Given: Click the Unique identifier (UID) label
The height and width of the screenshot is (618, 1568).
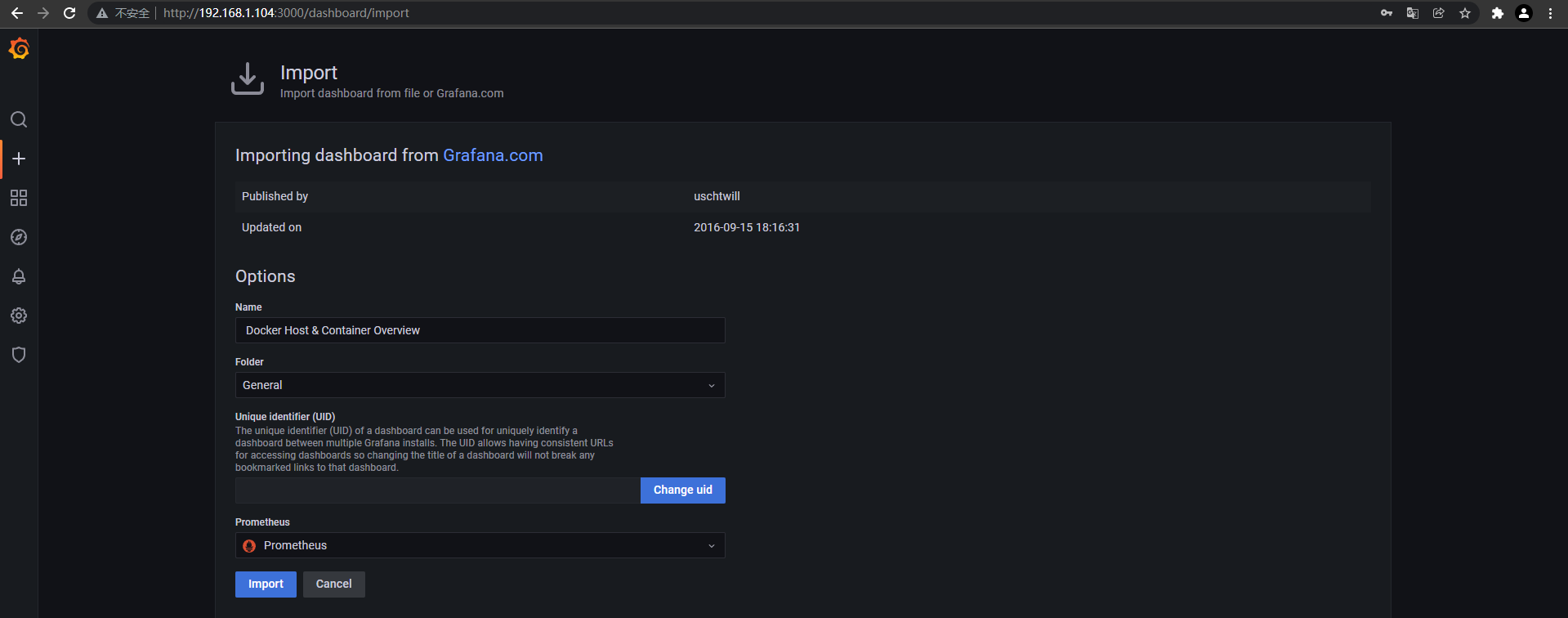Looking at the screenshot, I should [285, 417].
